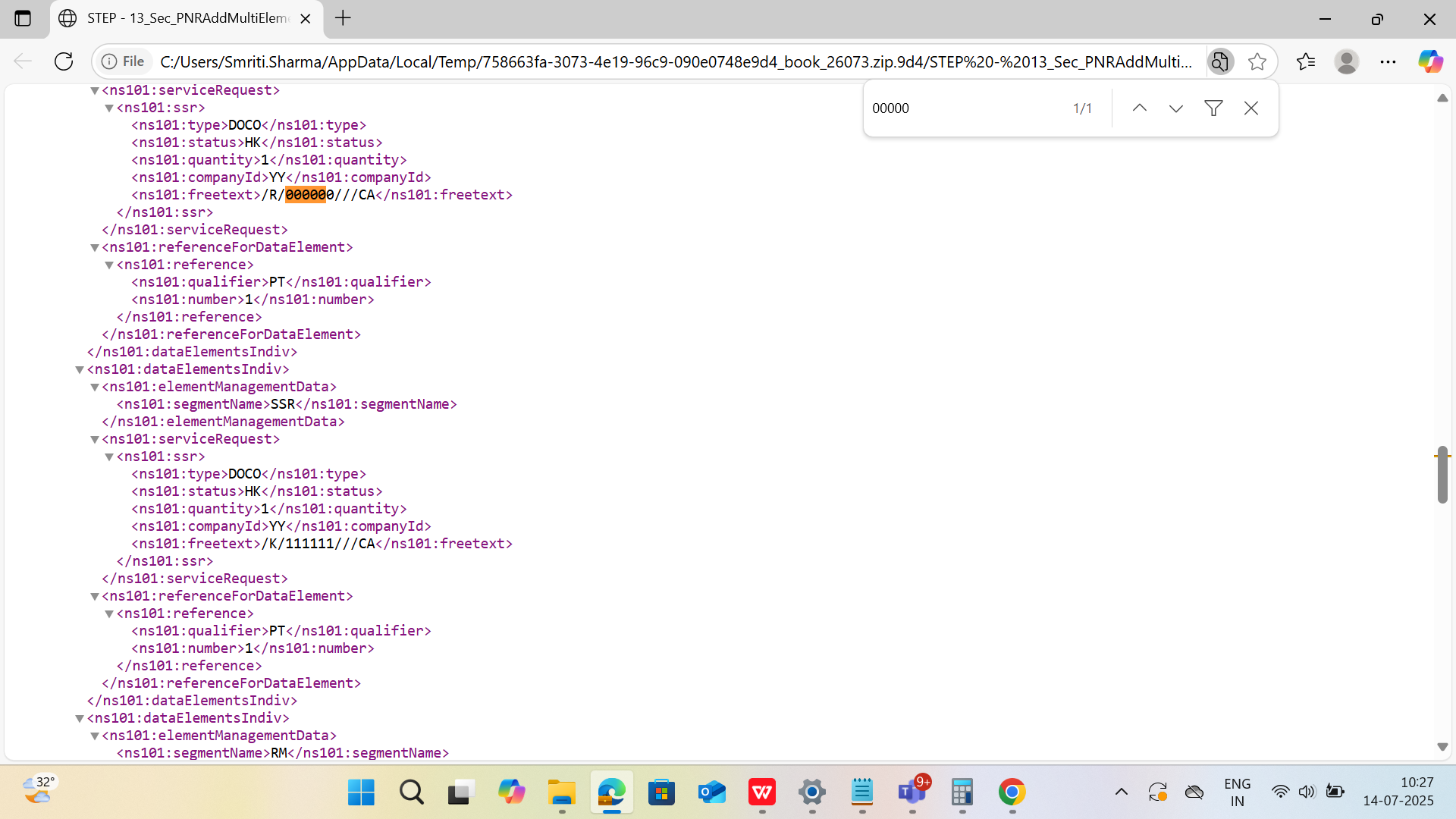Launch Copilot from the taskbar
1456x819 pixels.
click(511, 792)
